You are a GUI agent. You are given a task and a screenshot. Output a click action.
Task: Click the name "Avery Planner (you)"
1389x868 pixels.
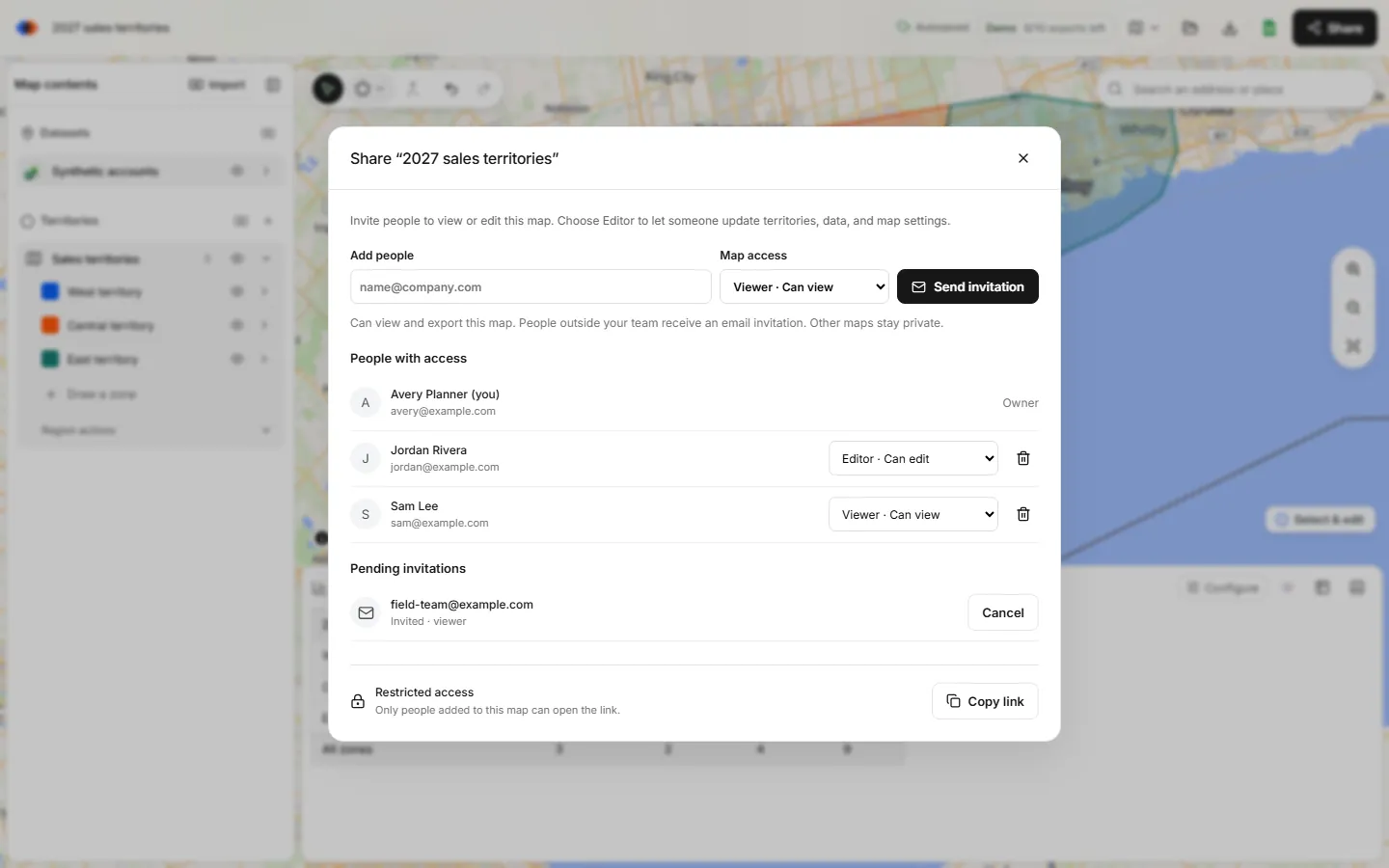[x=445, y=394]
